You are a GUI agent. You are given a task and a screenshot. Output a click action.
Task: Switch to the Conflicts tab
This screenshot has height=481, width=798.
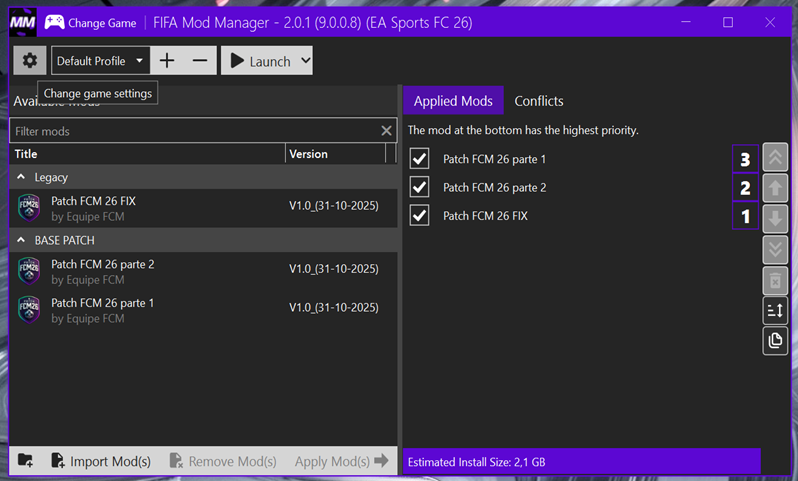[539, 101]
